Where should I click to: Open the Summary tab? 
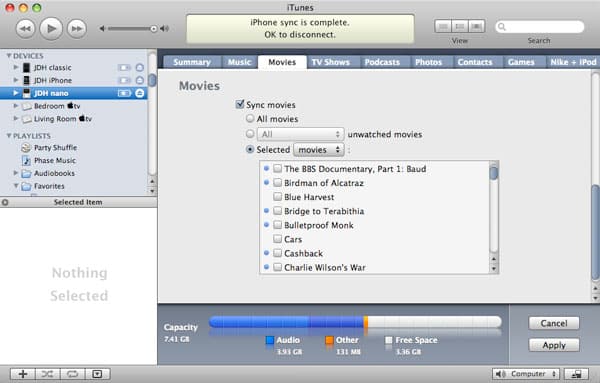click(192, 62)
